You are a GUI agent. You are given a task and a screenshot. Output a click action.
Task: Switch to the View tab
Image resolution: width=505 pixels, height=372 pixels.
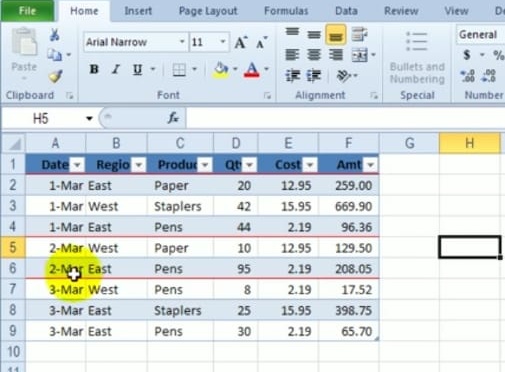456,11
